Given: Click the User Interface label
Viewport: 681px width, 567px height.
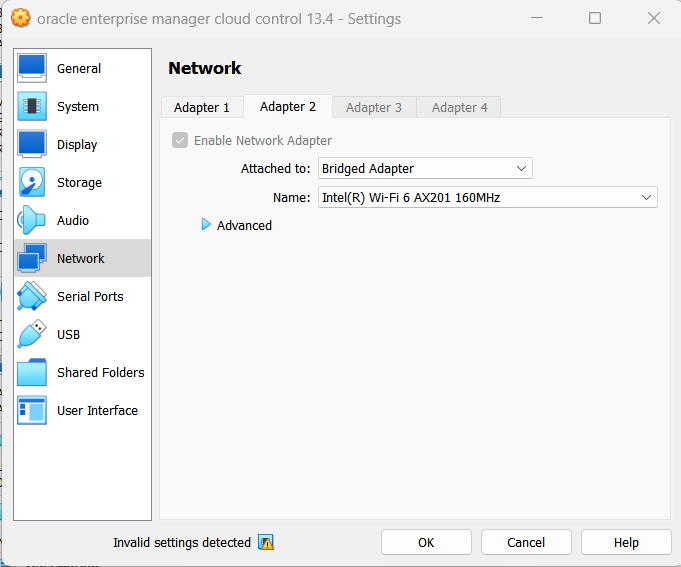Looking at the screenshot, I should point(98,411).
